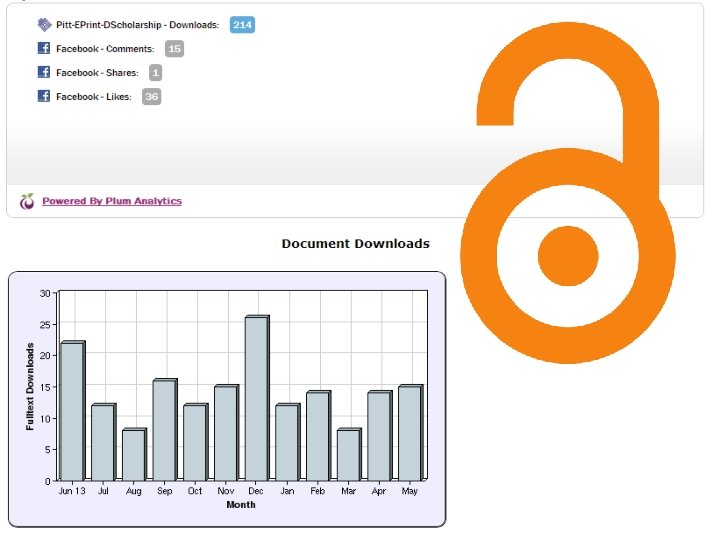
Task: Click the Month x-axis title
Action: [x=241, y=505]
